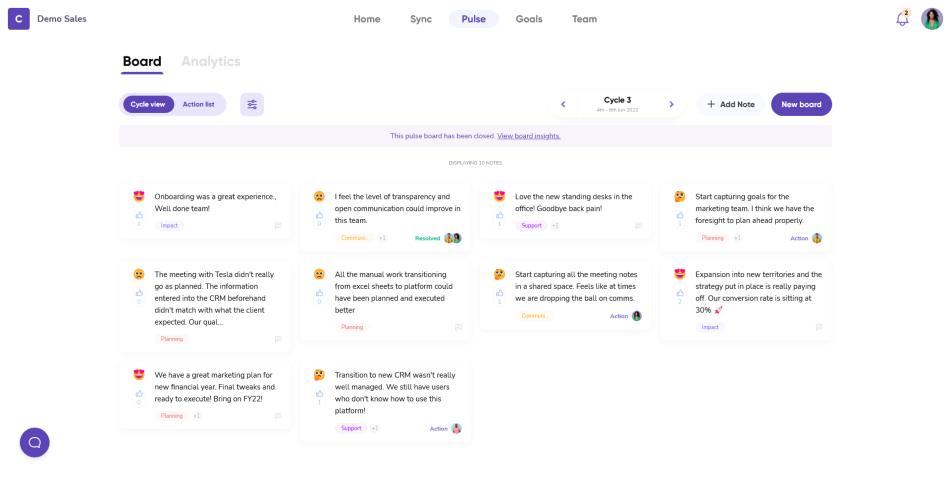Open the View board insights link
This screenshot has height=500, width=951.
(x=528, y=136)
